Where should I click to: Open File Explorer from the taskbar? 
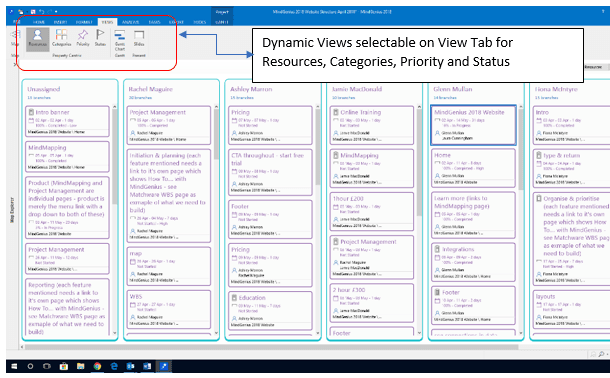coord(81,366)
